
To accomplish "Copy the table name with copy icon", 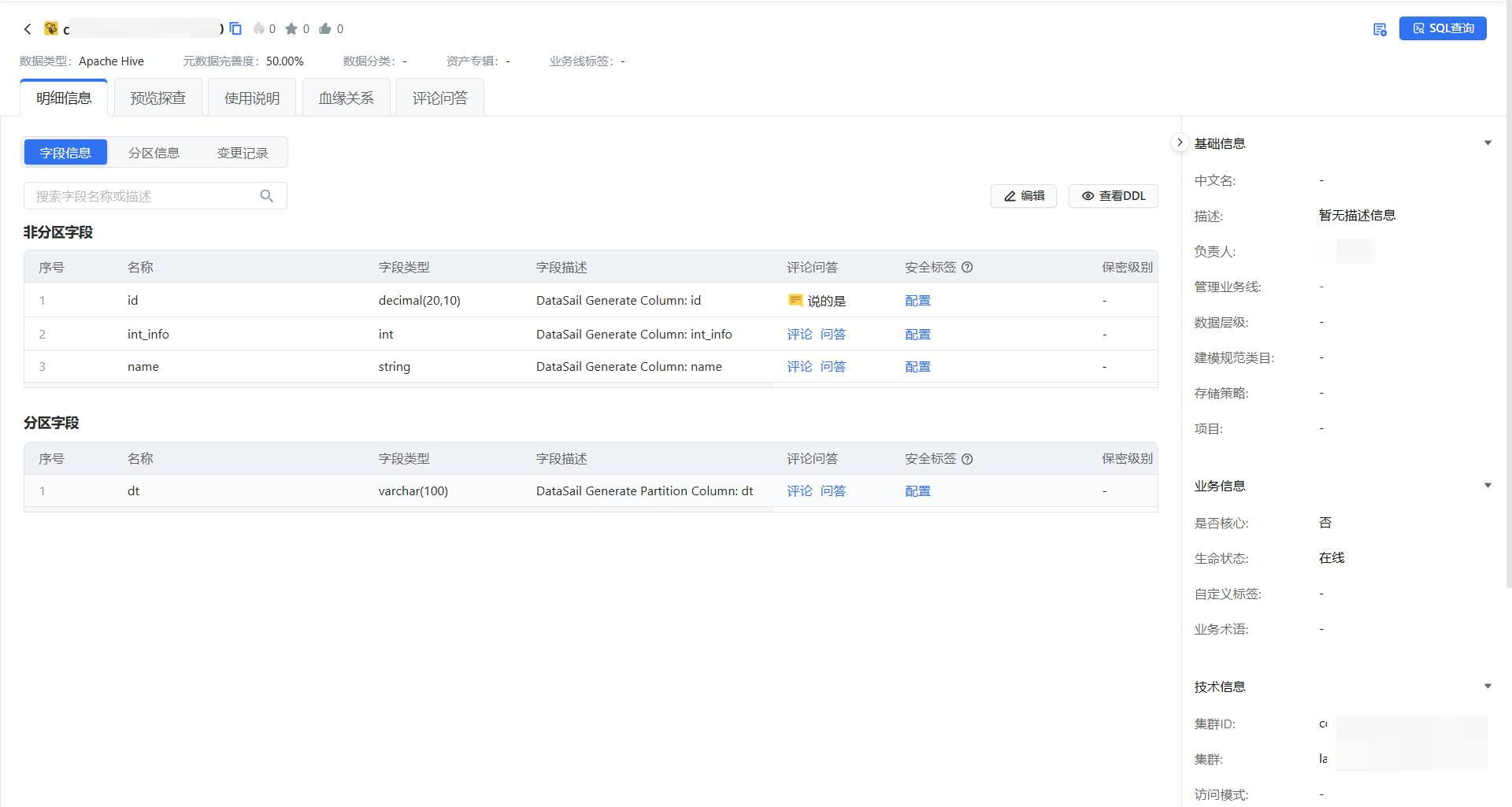I will (x=235, y=28).
